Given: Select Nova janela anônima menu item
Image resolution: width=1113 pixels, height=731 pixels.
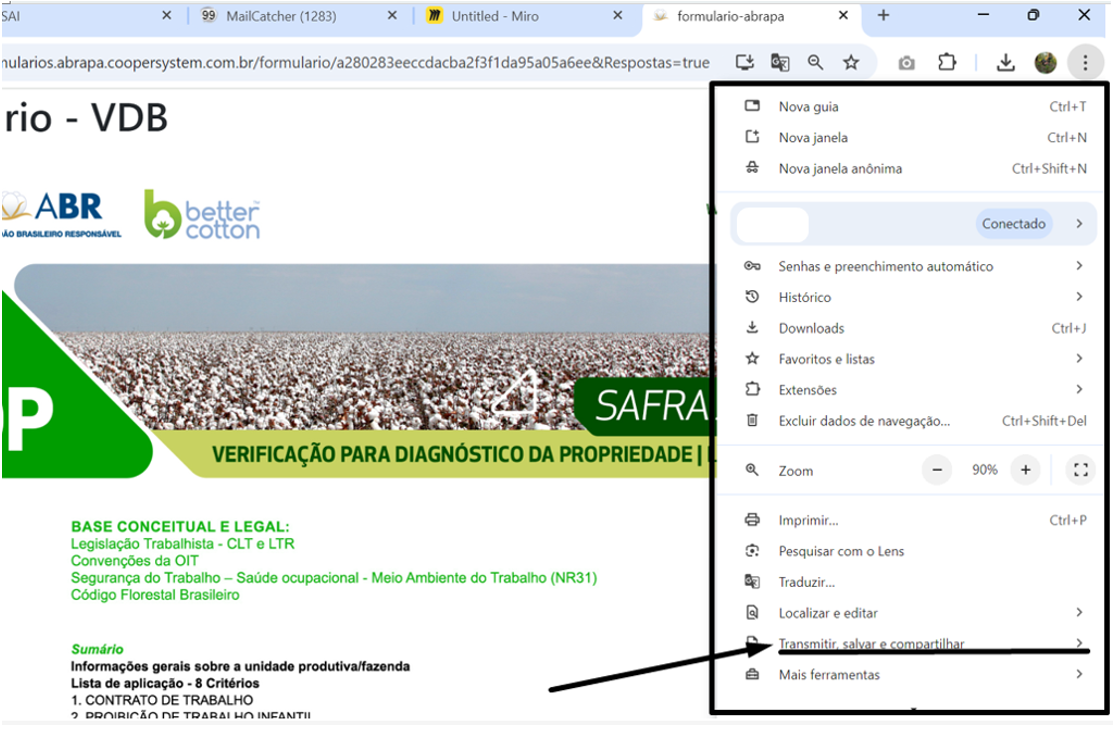Looking at the screenshot, I should click(x=840, y=169).
